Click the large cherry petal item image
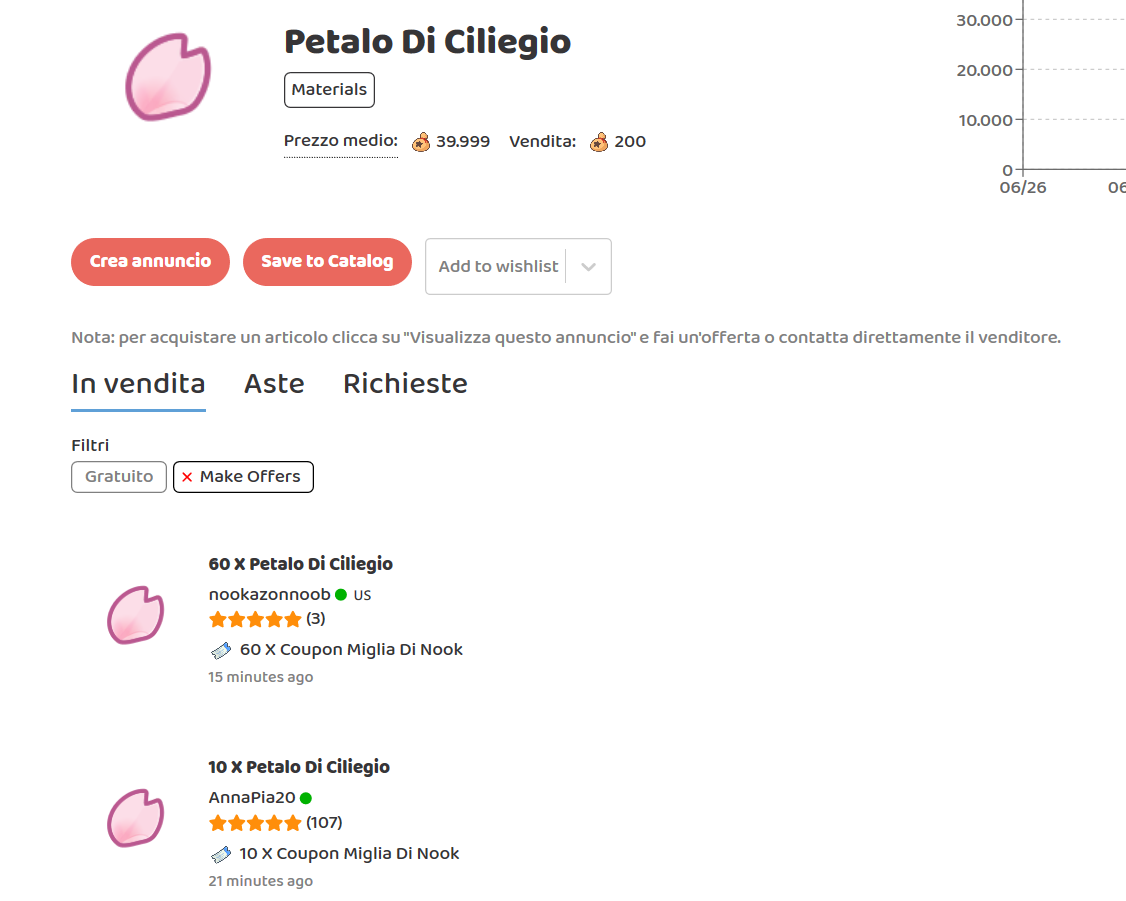 point(168,78)
